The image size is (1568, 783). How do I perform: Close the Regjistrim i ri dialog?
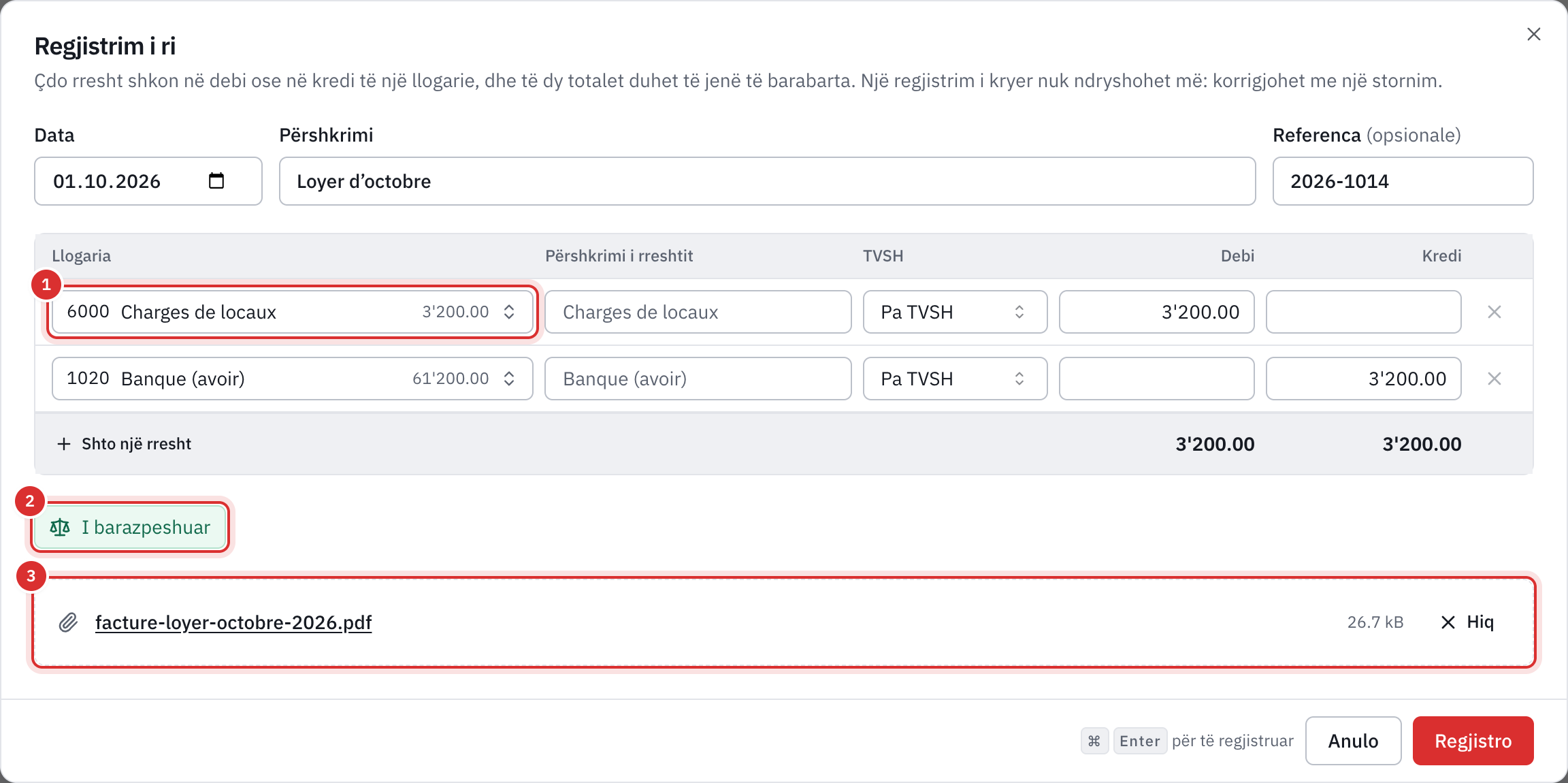(1533, 34)
